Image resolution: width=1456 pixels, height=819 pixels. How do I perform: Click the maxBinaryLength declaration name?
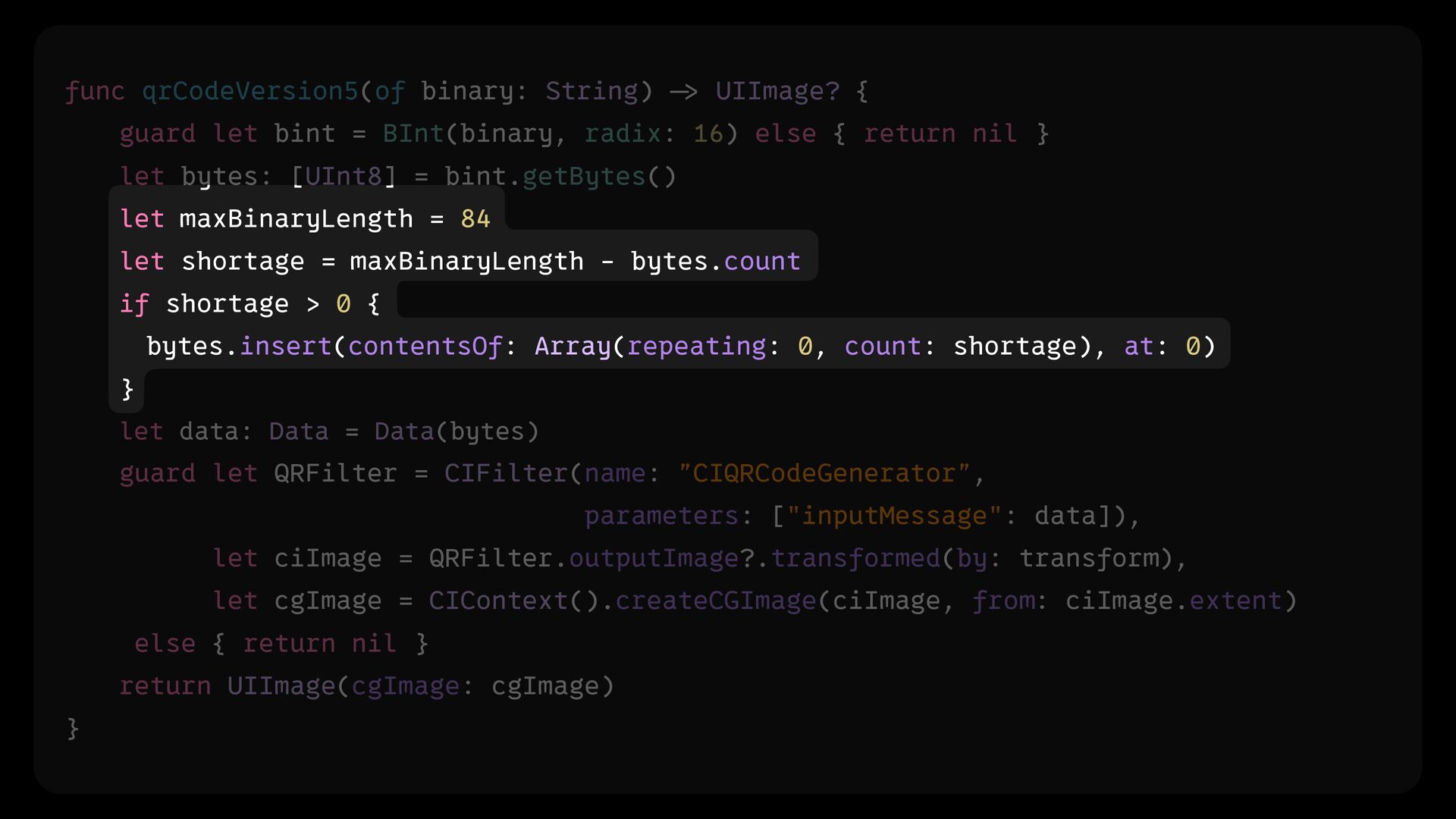pyautogui.click(x=296, y=218)
